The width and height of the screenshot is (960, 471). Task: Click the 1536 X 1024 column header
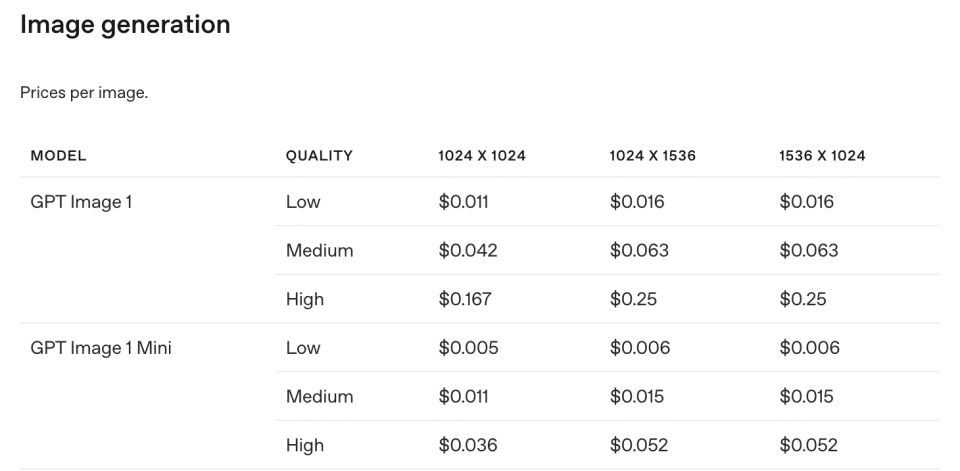(x=822, y=156)
